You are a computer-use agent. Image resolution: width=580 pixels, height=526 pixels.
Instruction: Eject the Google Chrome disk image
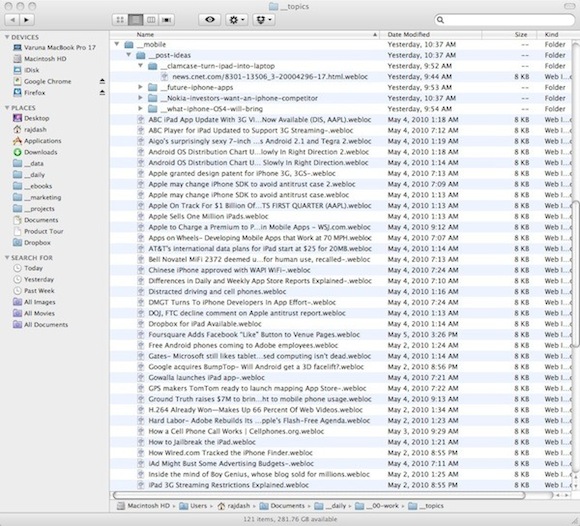pos(102,81)
